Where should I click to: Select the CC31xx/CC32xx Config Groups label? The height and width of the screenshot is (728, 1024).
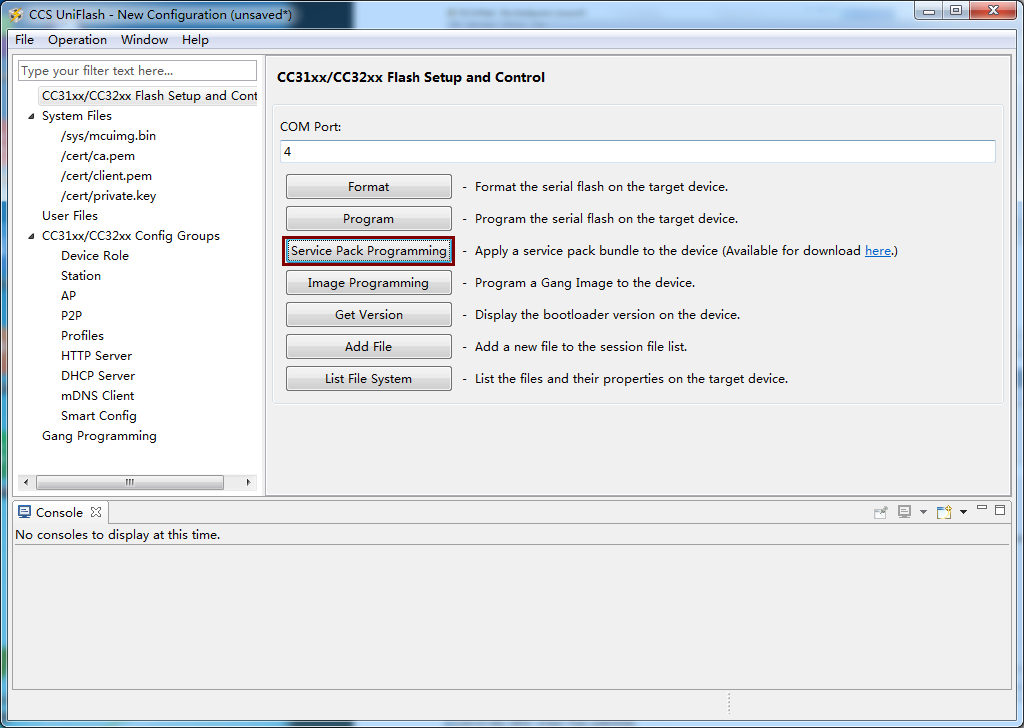(x=131, y=236)
